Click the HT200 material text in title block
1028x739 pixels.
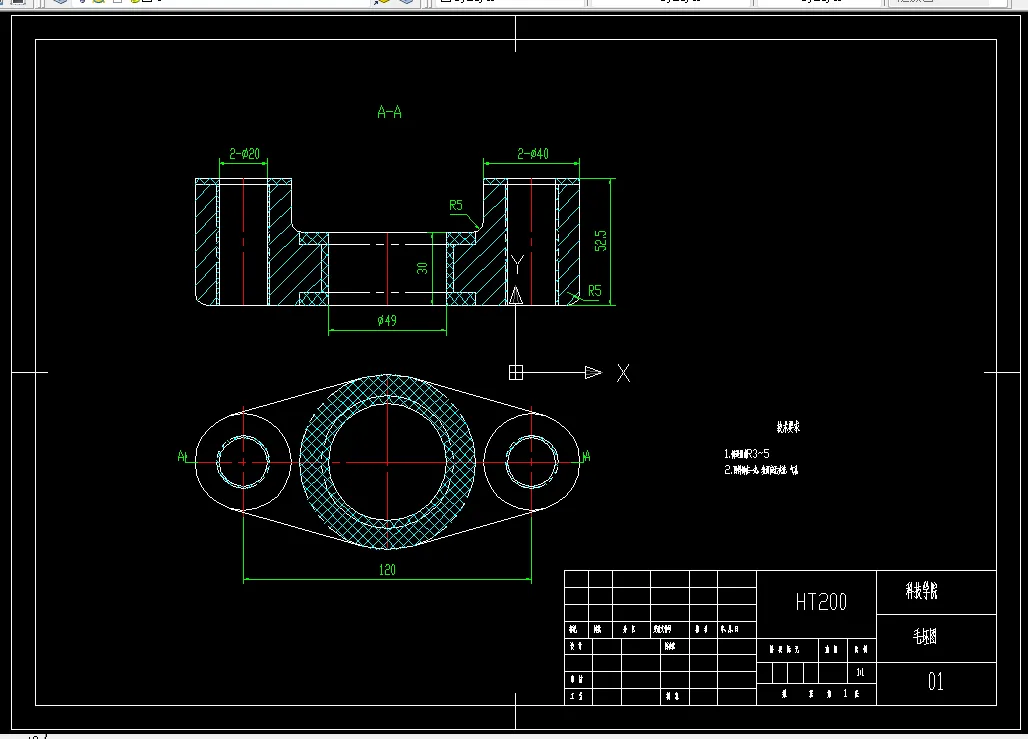click(x=821, y=601)
